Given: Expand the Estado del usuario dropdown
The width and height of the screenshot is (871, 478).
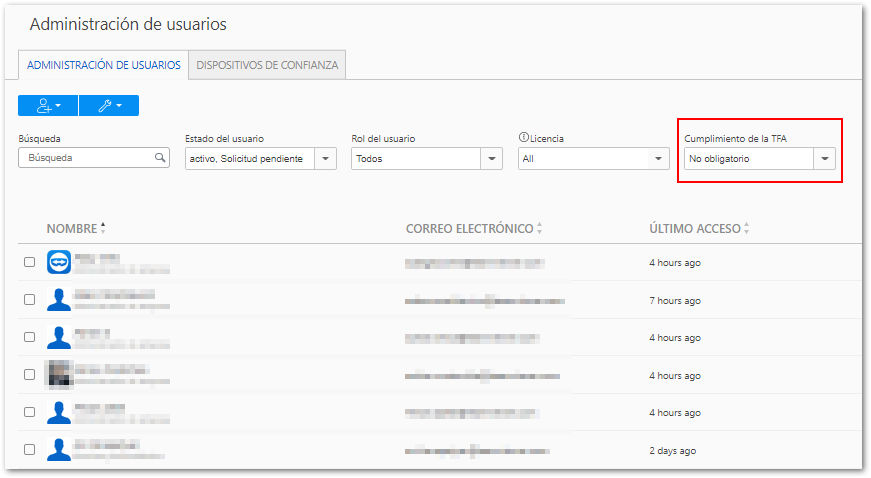Looking at the screenshot, I should [326, 159].
